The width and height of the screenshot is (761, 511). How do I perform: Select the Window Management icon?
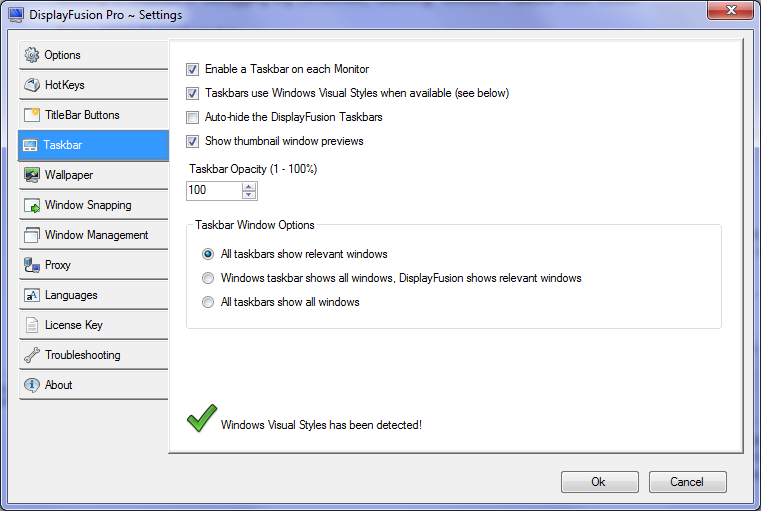pyautogui.click(x=32, y=235)
